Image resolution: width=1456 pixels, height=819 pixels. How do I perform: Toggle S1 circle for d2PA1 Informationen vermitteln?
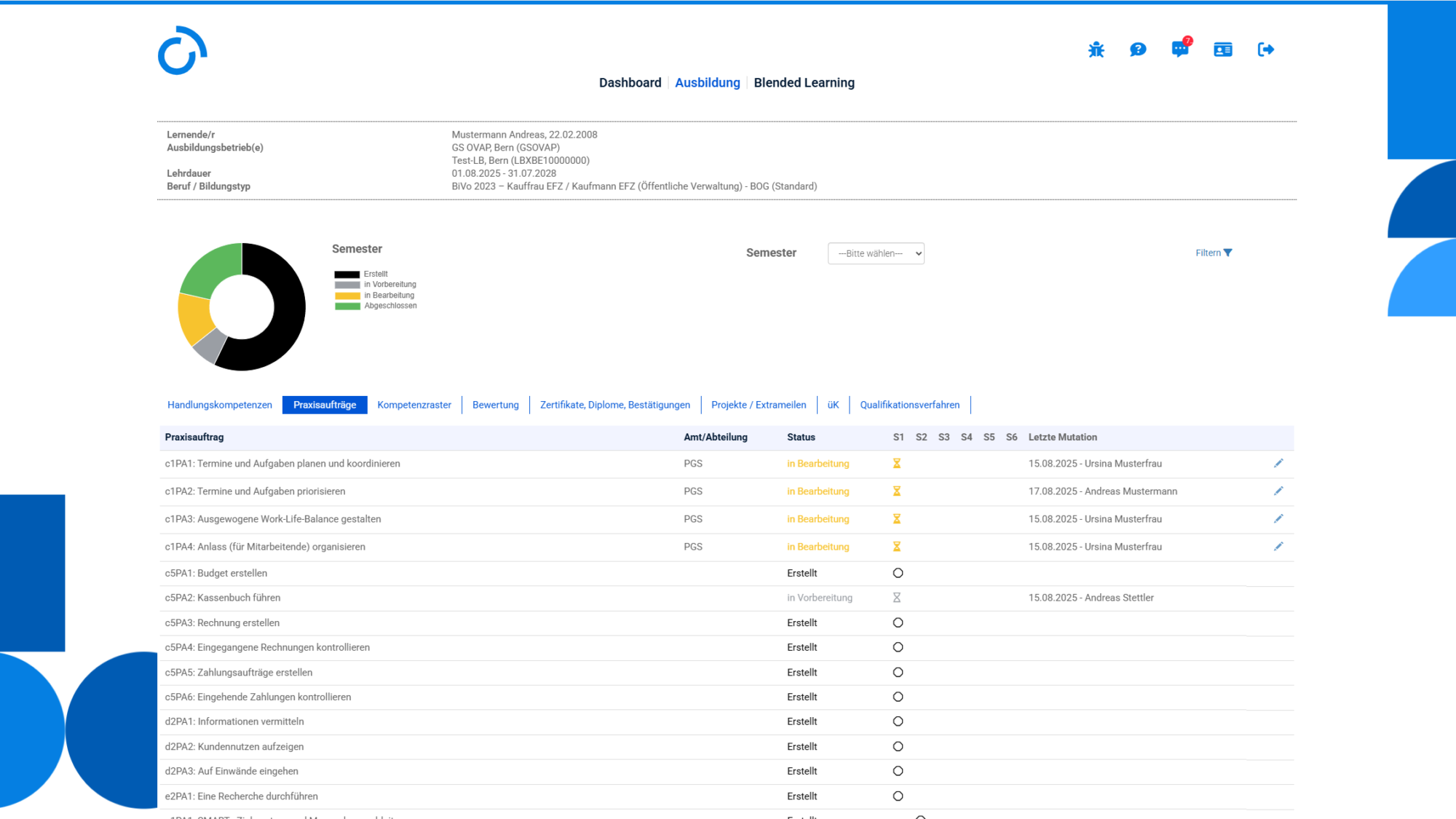[x=898, y=721]
